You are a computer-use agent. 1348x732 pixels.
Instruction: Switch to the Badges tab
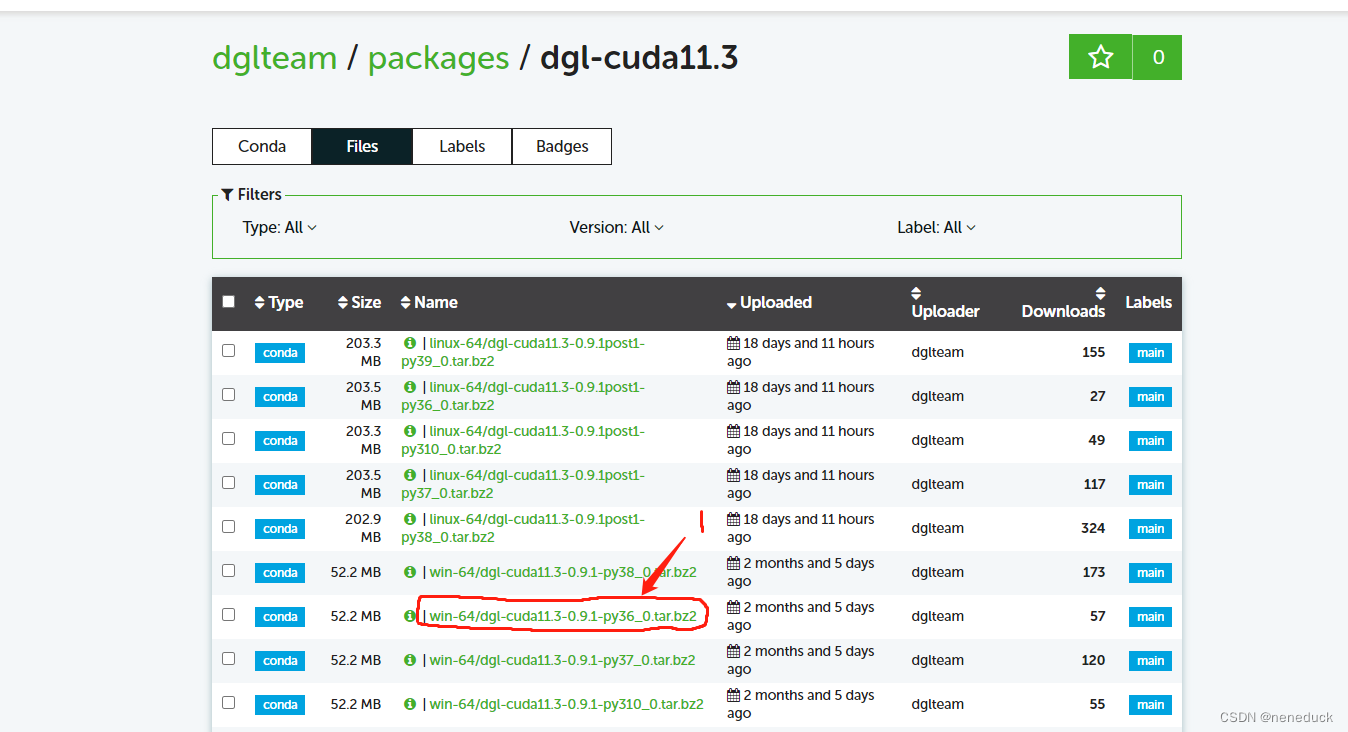point(561,146)
